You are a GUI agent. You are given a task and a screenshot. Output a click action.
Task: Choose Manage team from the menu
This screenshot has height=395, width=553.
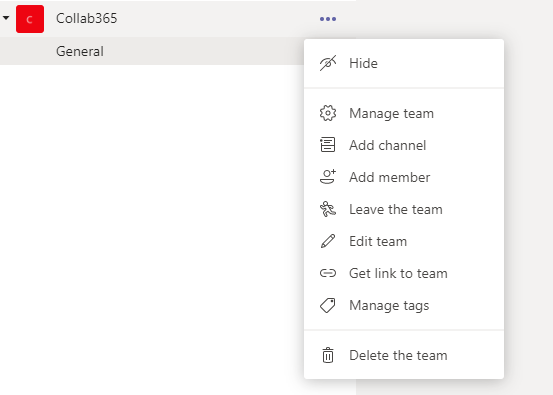coord(404,113)
